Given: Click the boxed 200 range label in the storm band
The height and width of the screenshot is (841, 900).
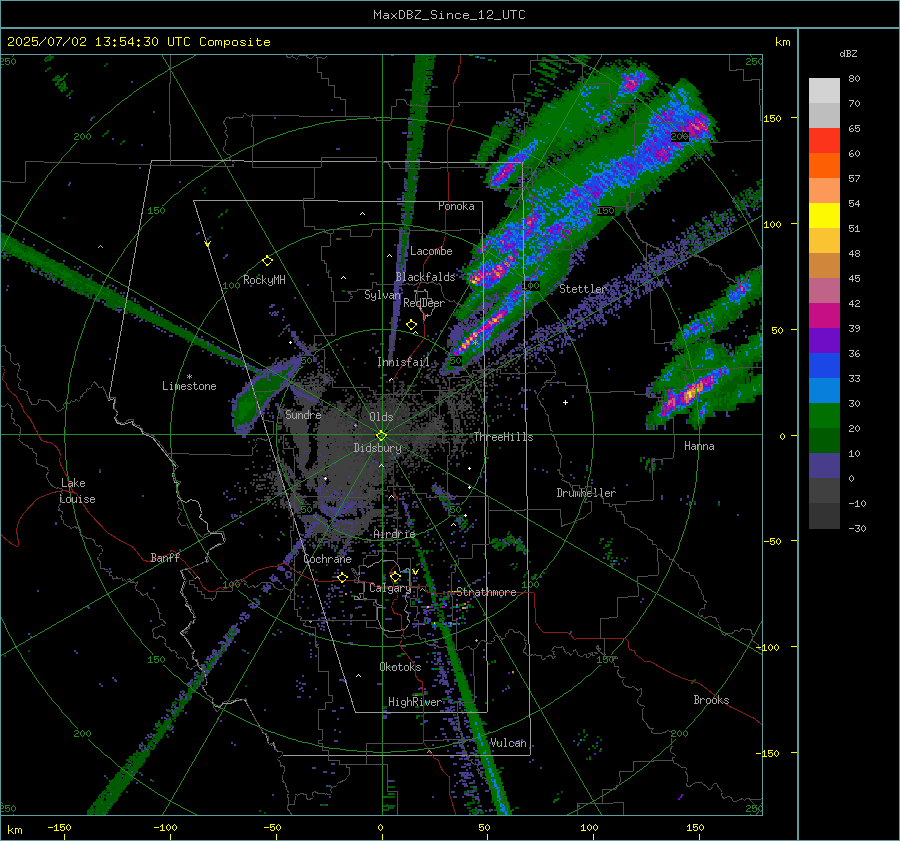Looking at the screenshot, I should point(680,137).
